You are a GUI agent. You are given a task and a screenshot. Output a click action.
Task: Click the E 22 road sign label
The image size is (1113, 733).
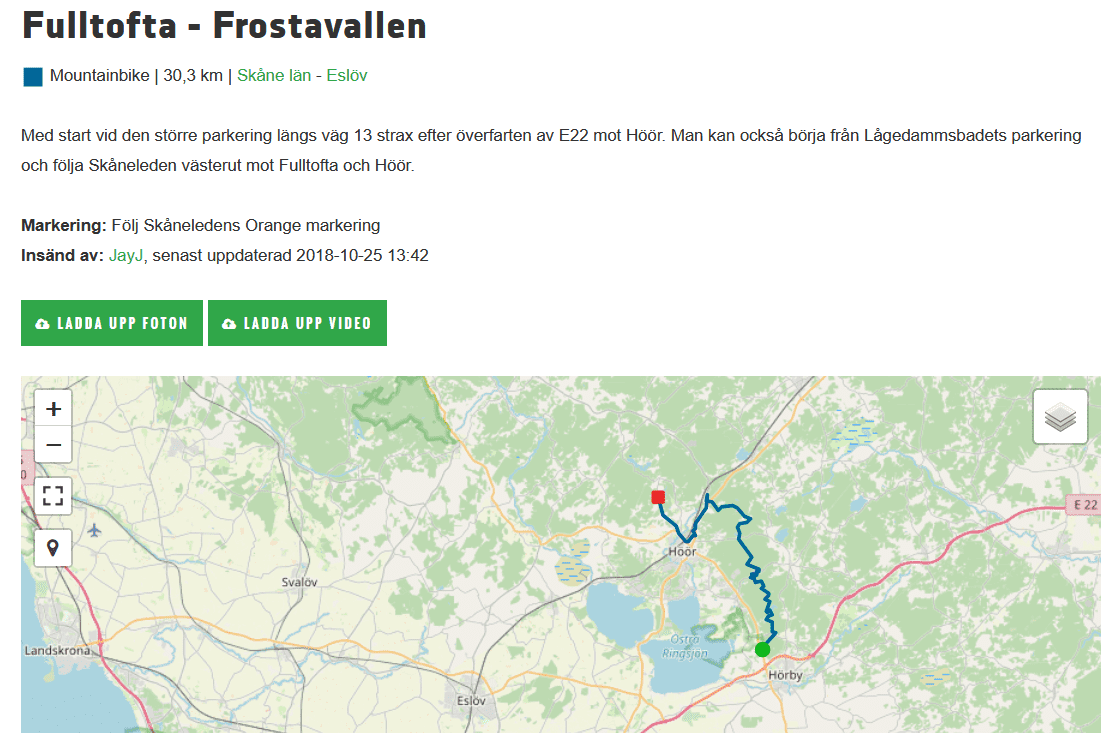[1085, 505]
